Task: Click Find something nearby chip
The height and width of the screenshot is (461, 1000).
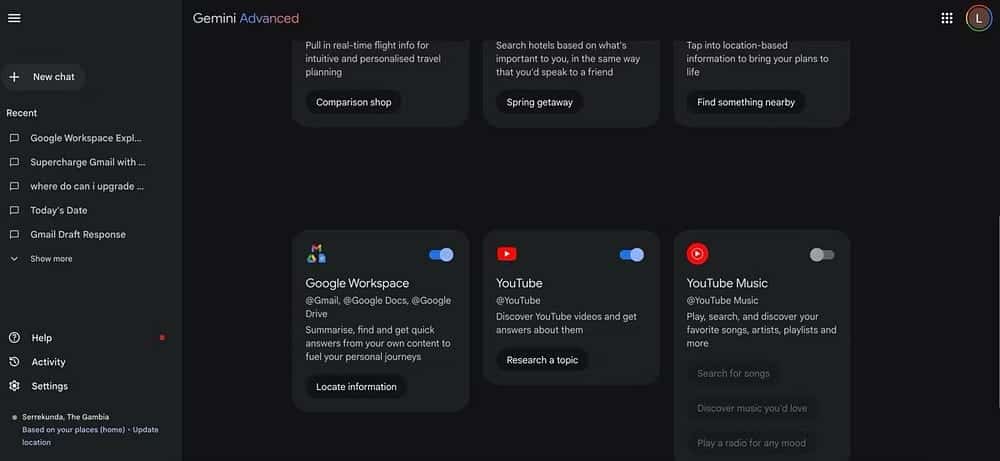Action: [x=746, y=102]
